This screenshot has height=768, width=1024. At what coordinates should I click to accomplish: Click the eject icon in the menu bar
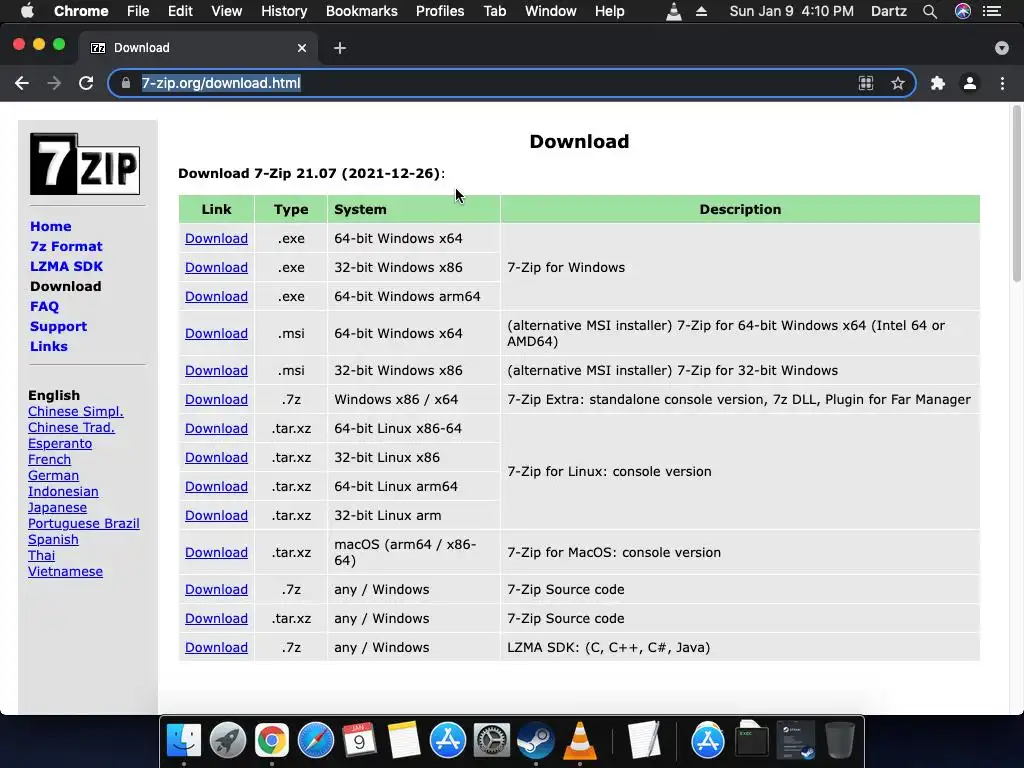[x=701, y=11]
